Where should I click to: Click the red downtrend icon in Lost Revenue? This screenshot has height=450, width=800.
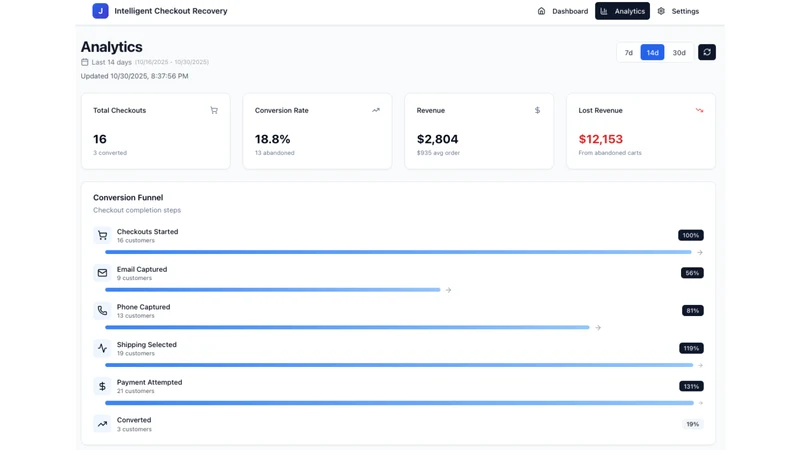pyautogui.click(x=699, y=110)
